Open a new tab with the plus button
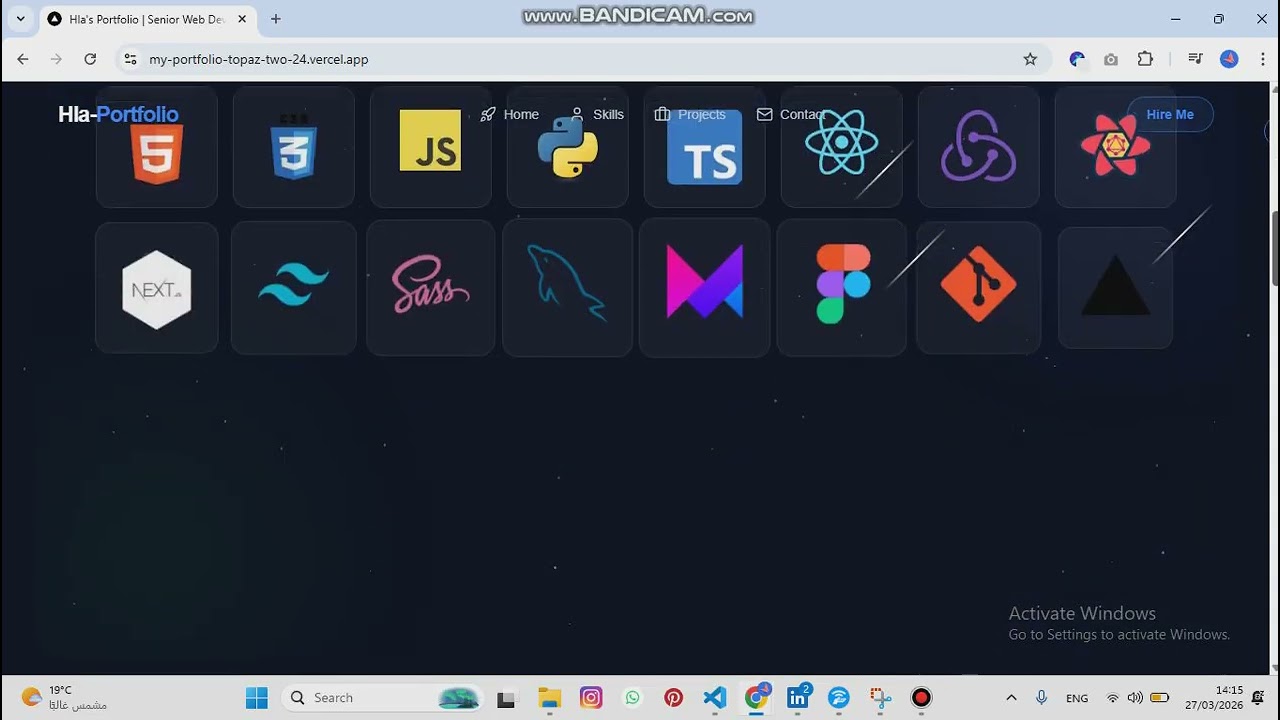This screenshot has height=720, width=1280. tap(276, 19)
